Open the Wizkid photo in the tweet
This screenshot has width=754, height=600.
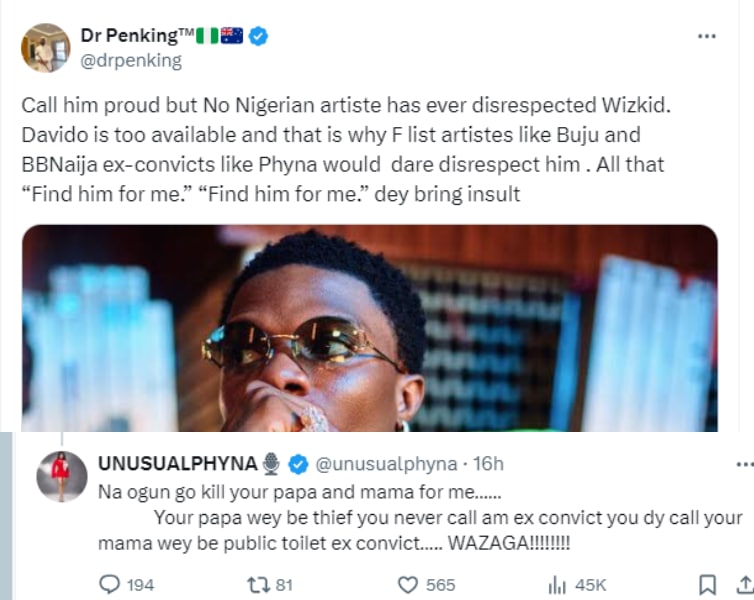point(369,328)
